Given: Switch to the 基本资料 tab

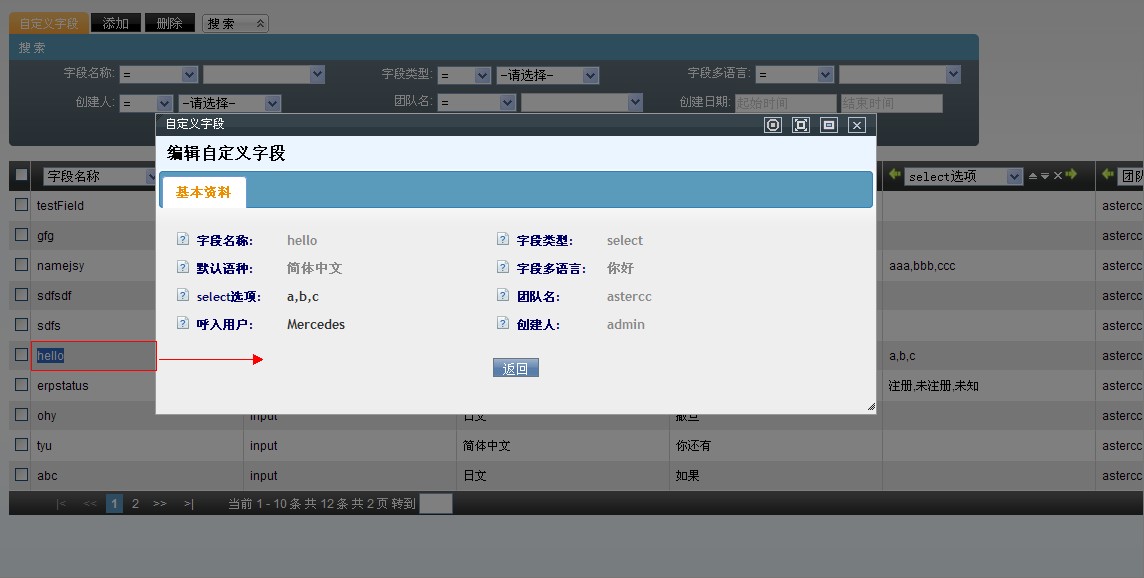Looking at the screenshot, I should 203,192.
